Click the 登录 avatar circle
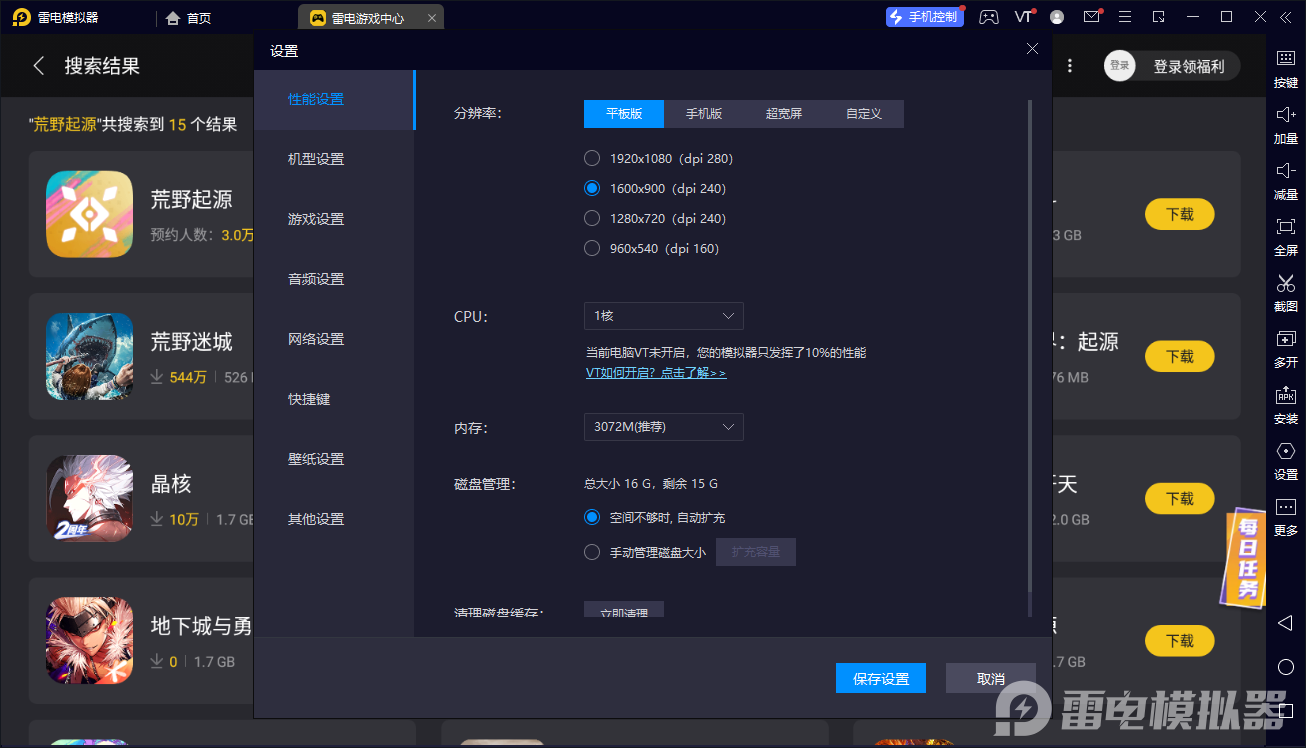The width and height of the screenshot is (1306, 748). point(1120,66)
